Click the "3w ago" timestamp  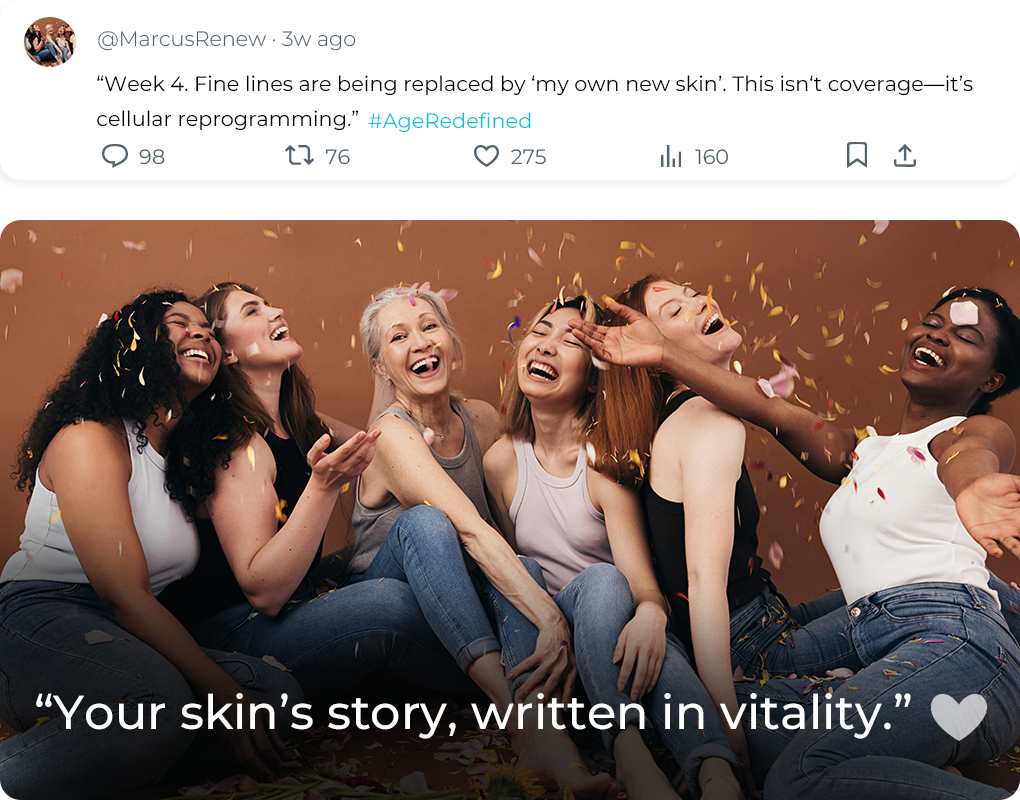pyautogui.click(x=319, y=39)
